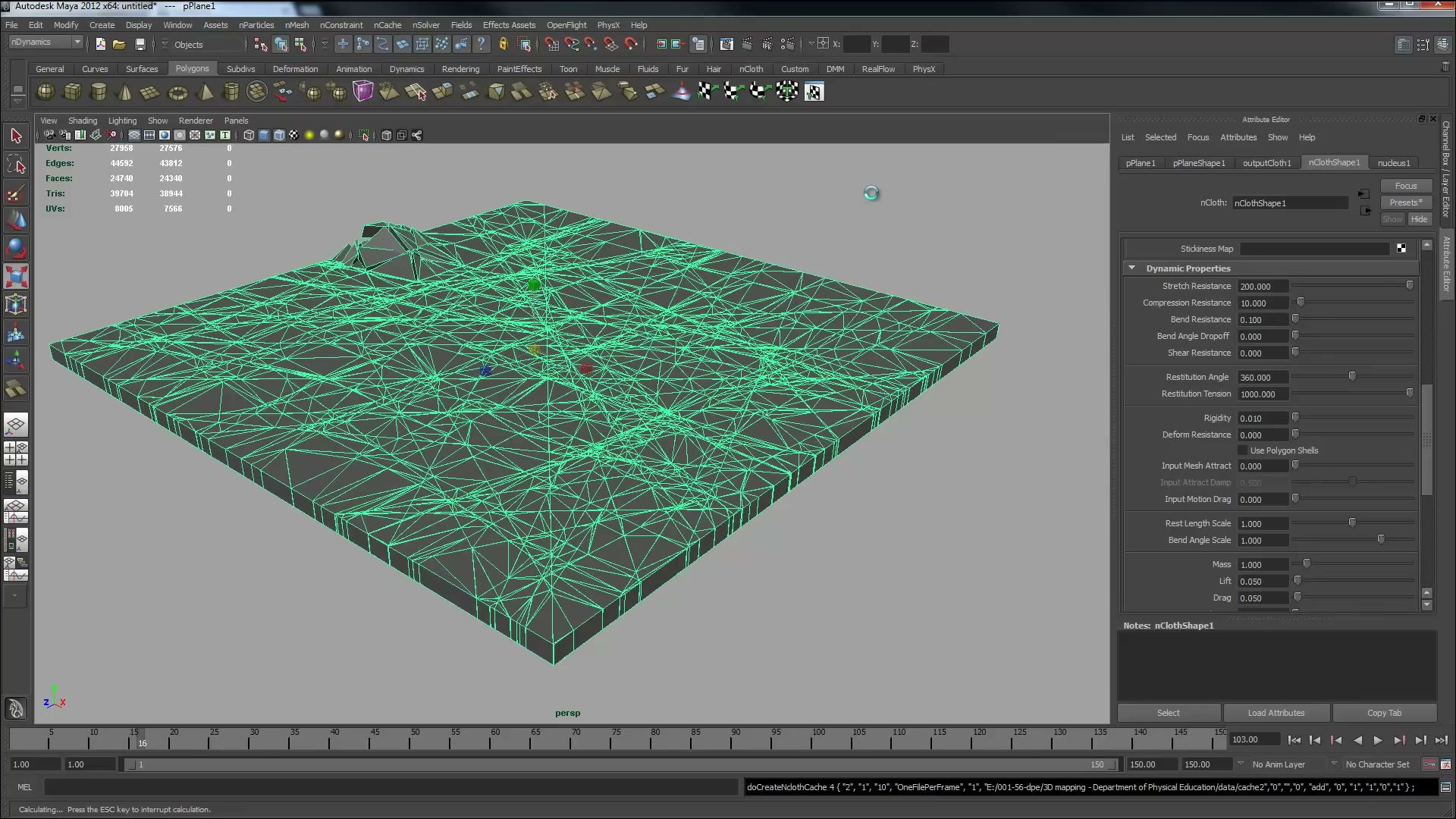Create a polygon sphere from the shelf
Image resolution: width=1456 pixels, height=819 pixels.
click(x=45, y=92)
